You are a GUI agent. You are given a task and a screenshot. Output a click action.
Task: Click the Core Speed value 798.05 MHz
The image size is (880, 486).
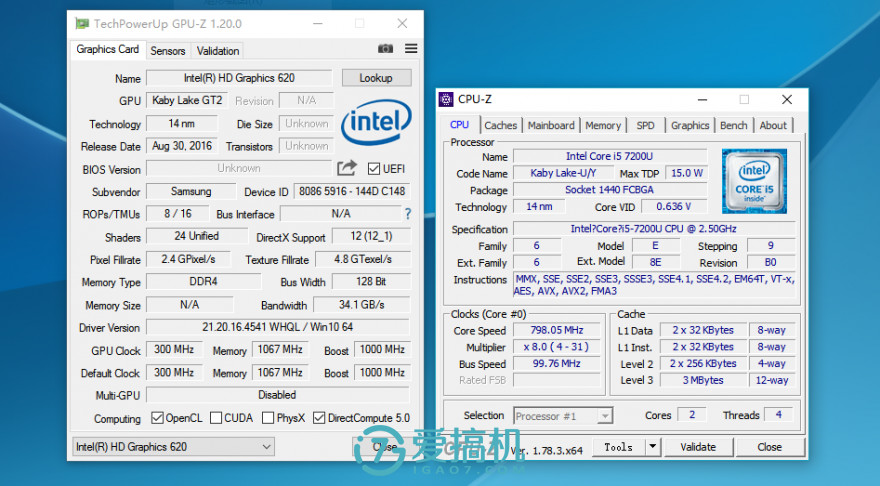557,330
